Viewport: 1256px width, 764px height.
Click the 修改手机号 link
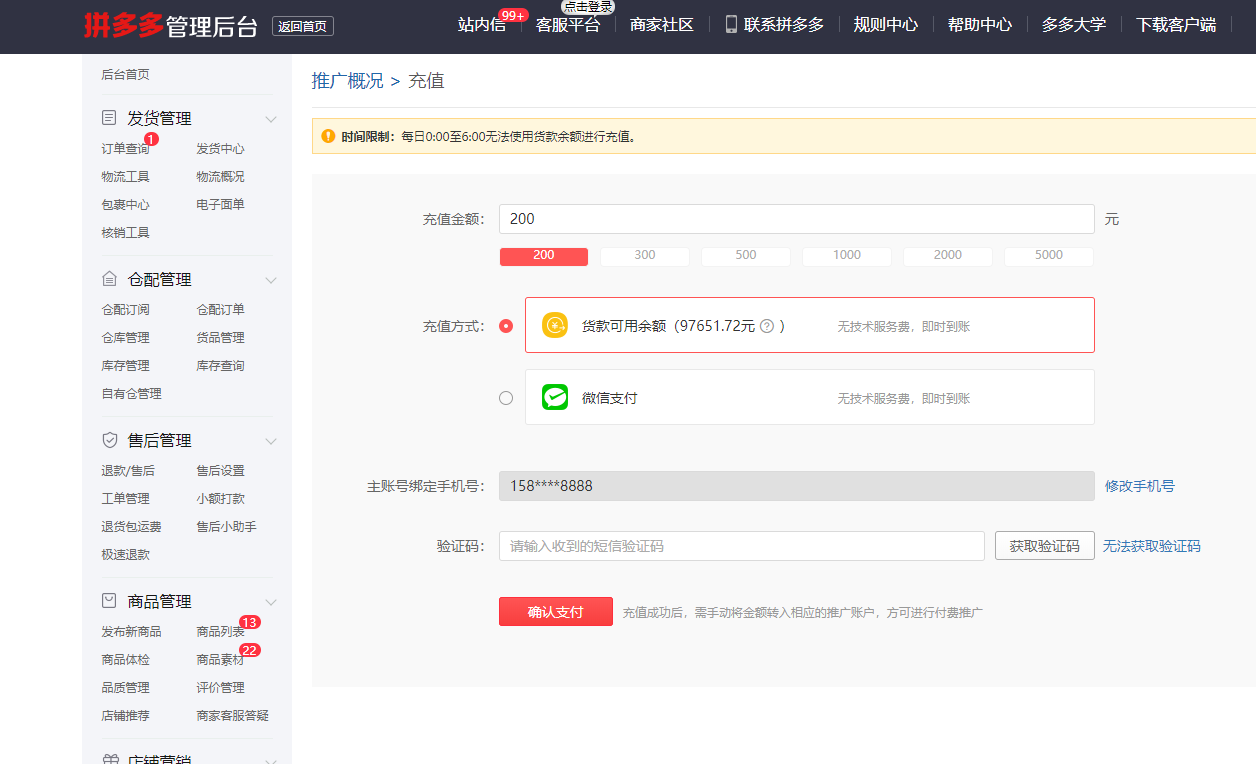pos(1139,486)
